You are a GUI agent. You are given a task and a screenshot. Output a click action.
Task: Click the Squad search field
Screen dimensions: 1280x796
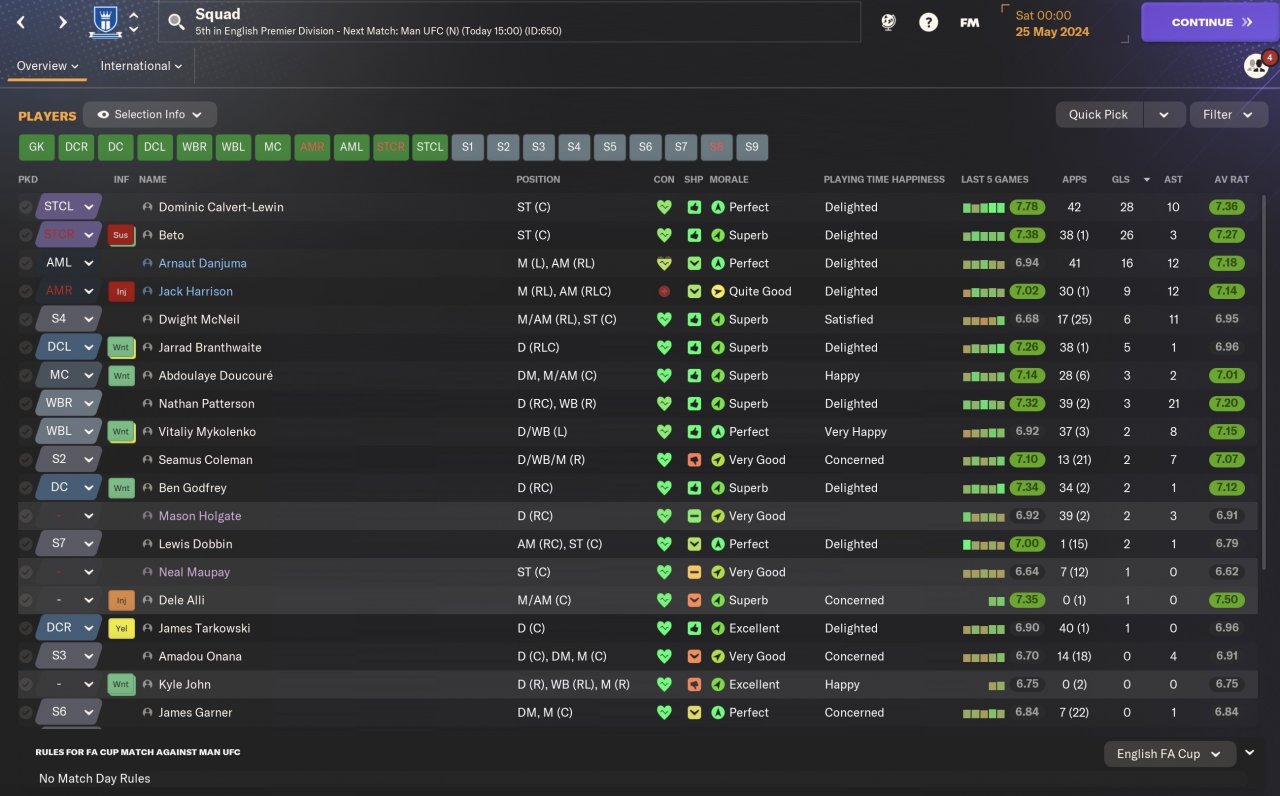click(x=510, y=22)
